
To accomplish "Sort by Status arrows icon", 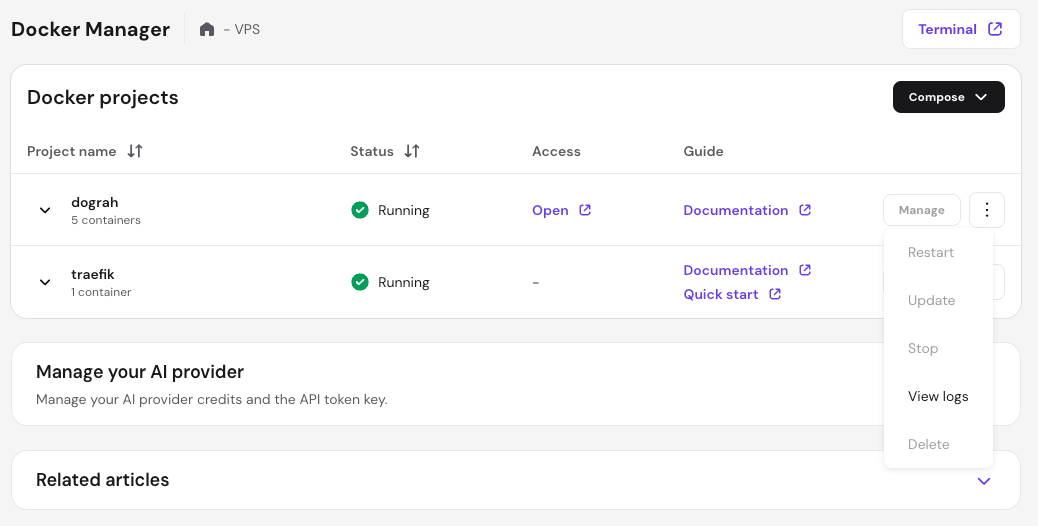I will [x=412, y=151].
